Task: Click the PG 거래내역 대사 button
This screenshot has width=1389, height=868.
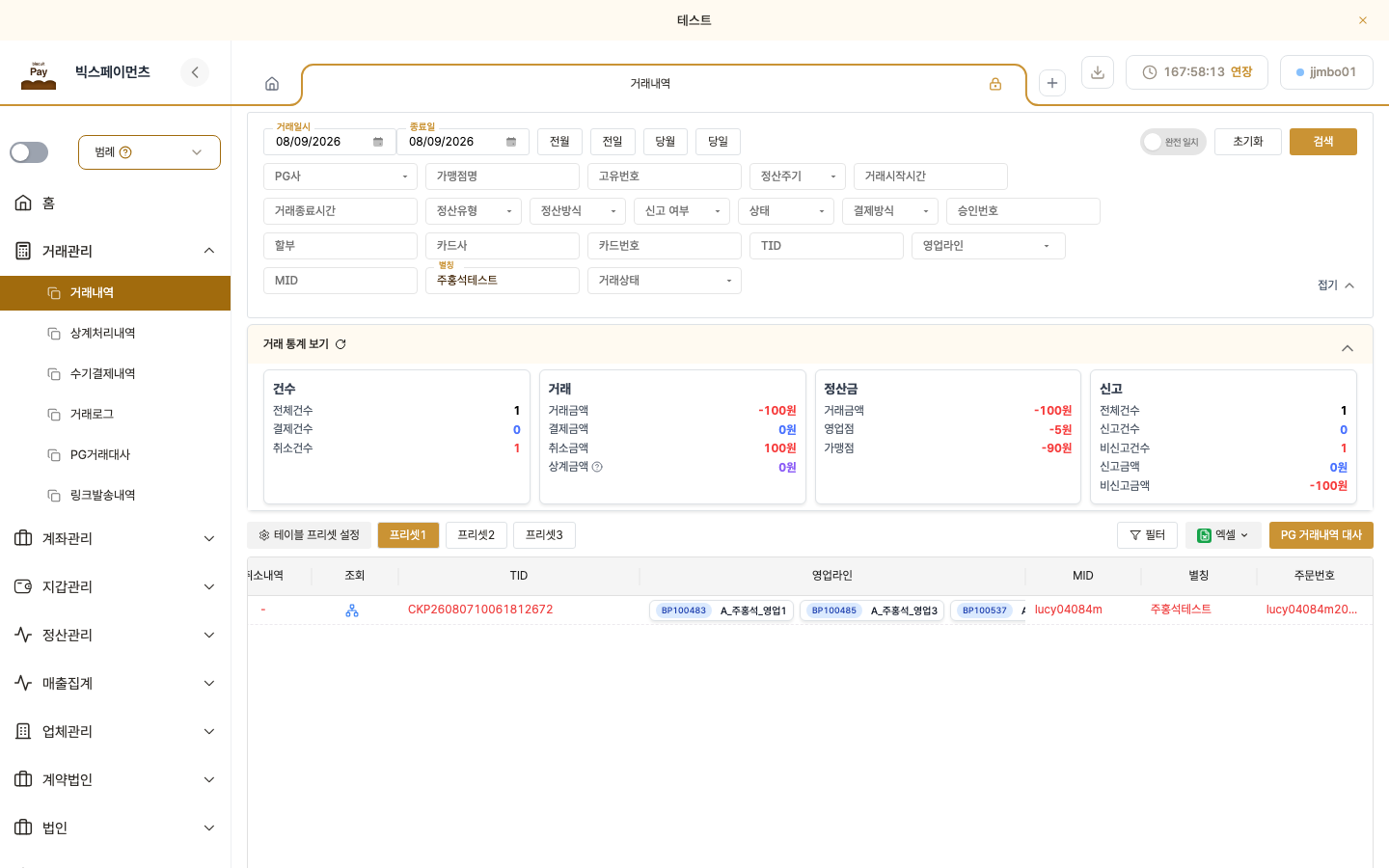Action: [x=1321, y=535]
